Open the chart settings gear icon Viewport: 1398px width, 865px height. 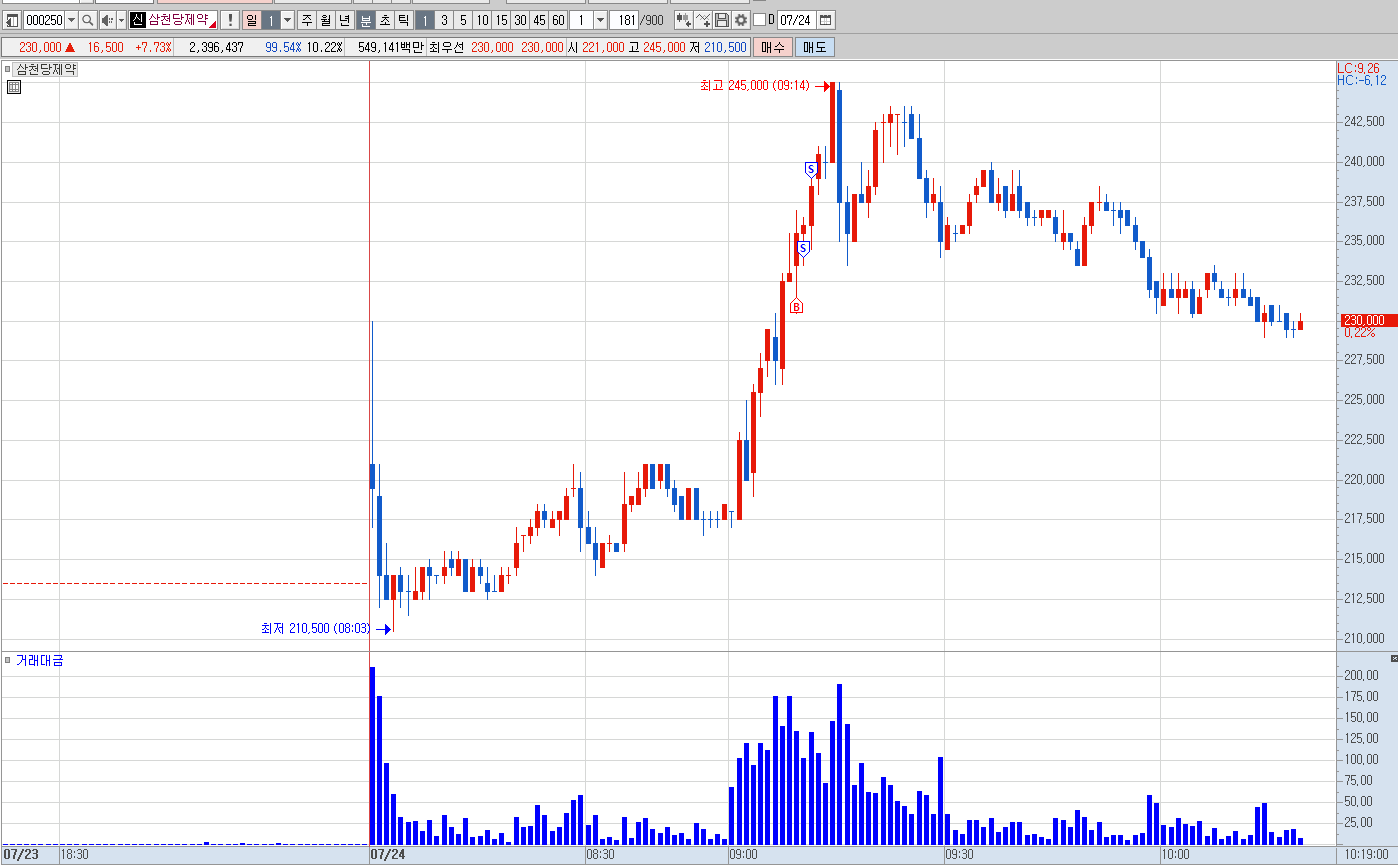(x=741, y=20)
